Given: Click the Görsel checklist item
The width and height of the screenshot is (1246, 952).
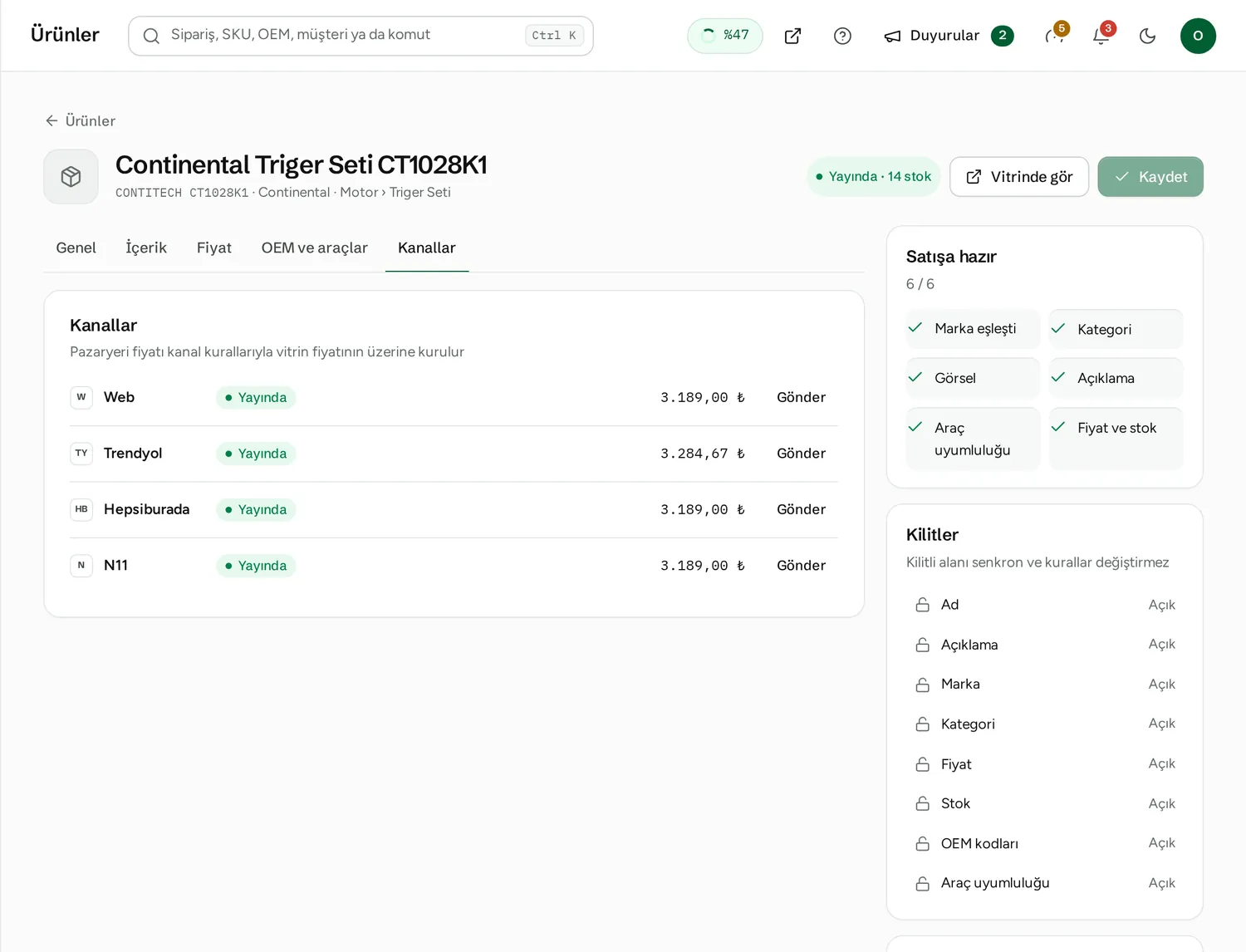Looking at the screenshot, I should (x=973, y=378).
